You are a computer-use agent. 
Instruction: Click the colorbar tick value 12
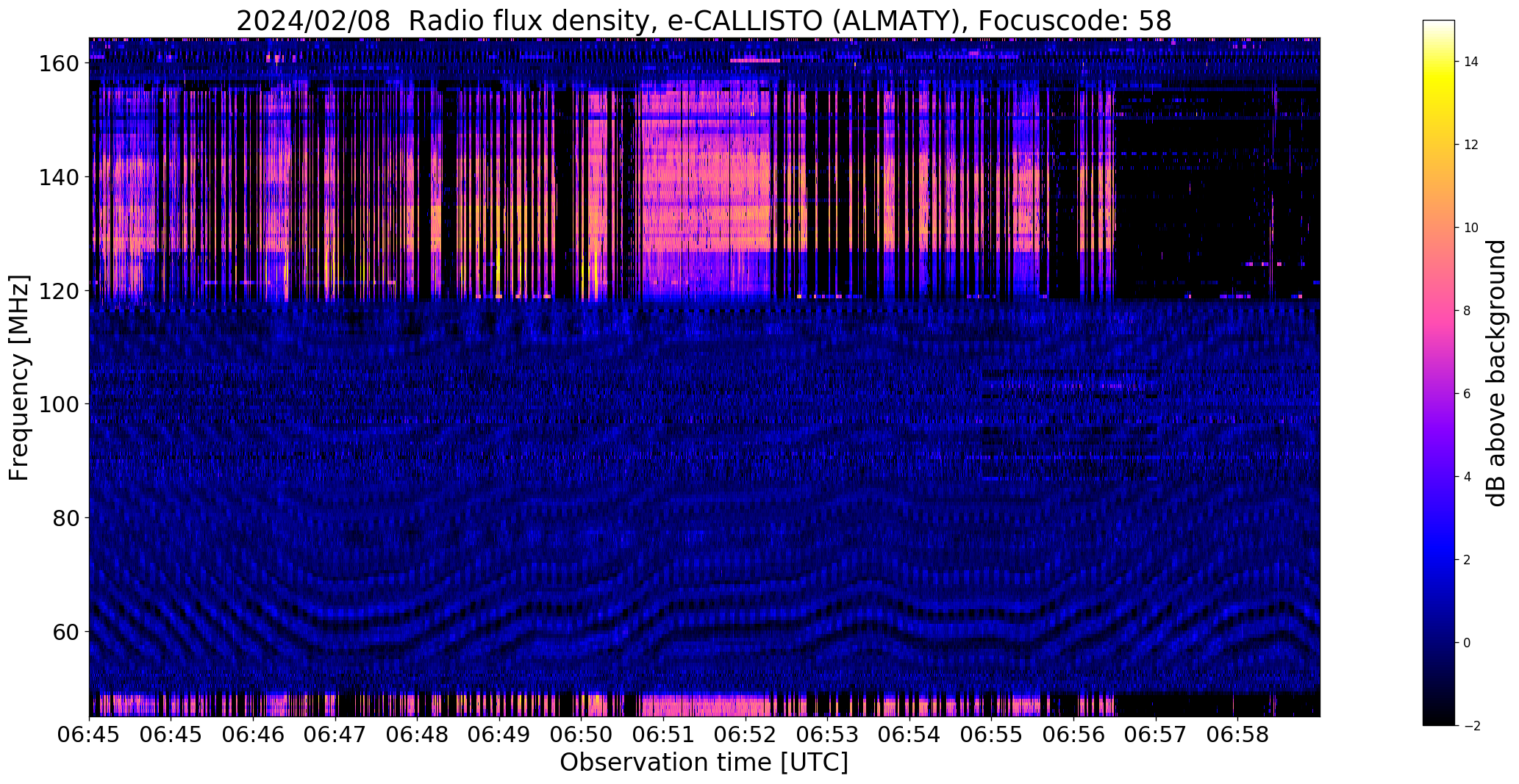[1471, 145]
